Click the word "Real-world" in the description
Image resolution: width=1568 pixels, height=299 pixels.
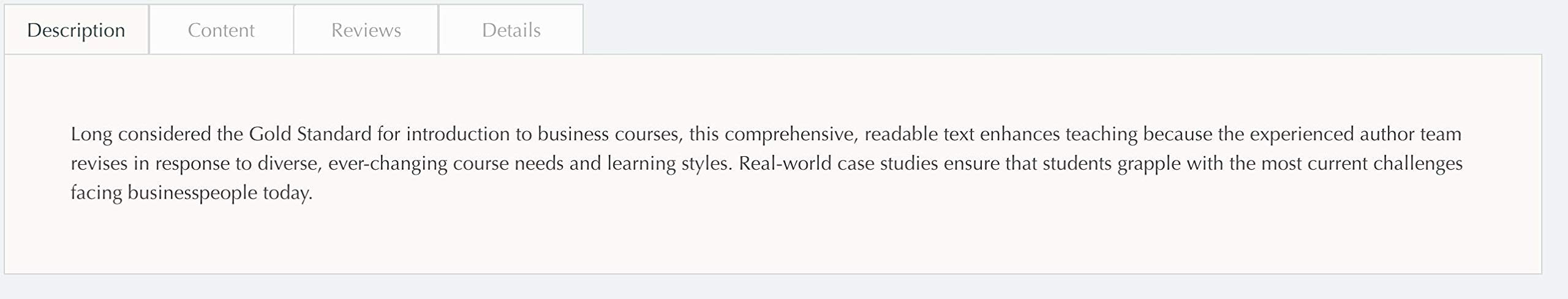785,164
